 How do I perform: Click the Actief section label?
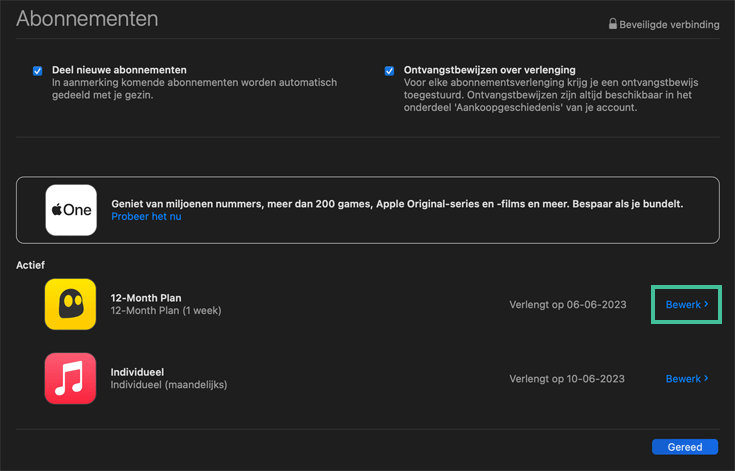pyautogui.click(x=30, y=265)
